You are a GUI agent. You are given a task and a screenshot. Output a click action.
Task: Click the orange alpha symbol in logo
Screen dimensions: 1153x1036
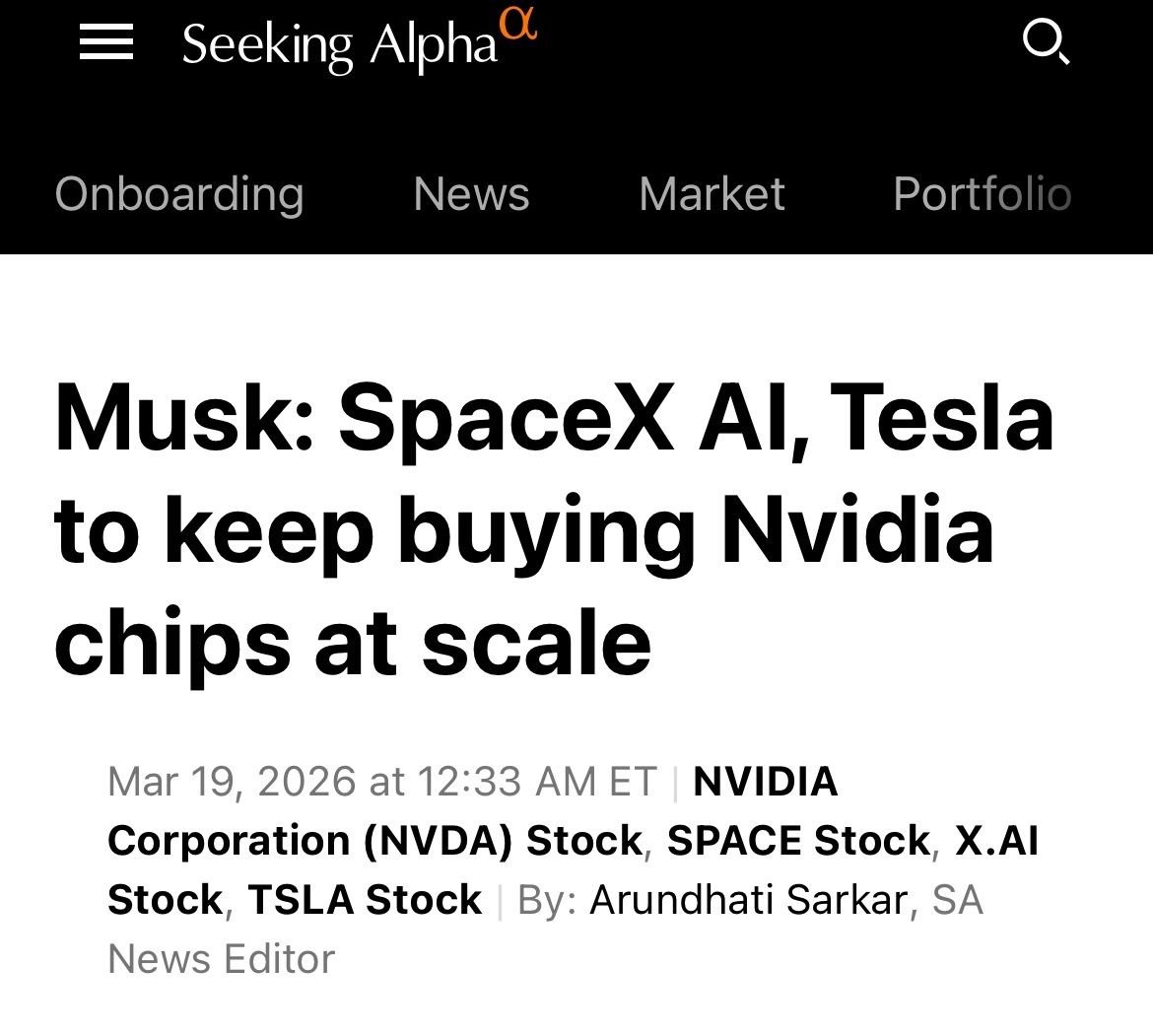tap(518, 24)
